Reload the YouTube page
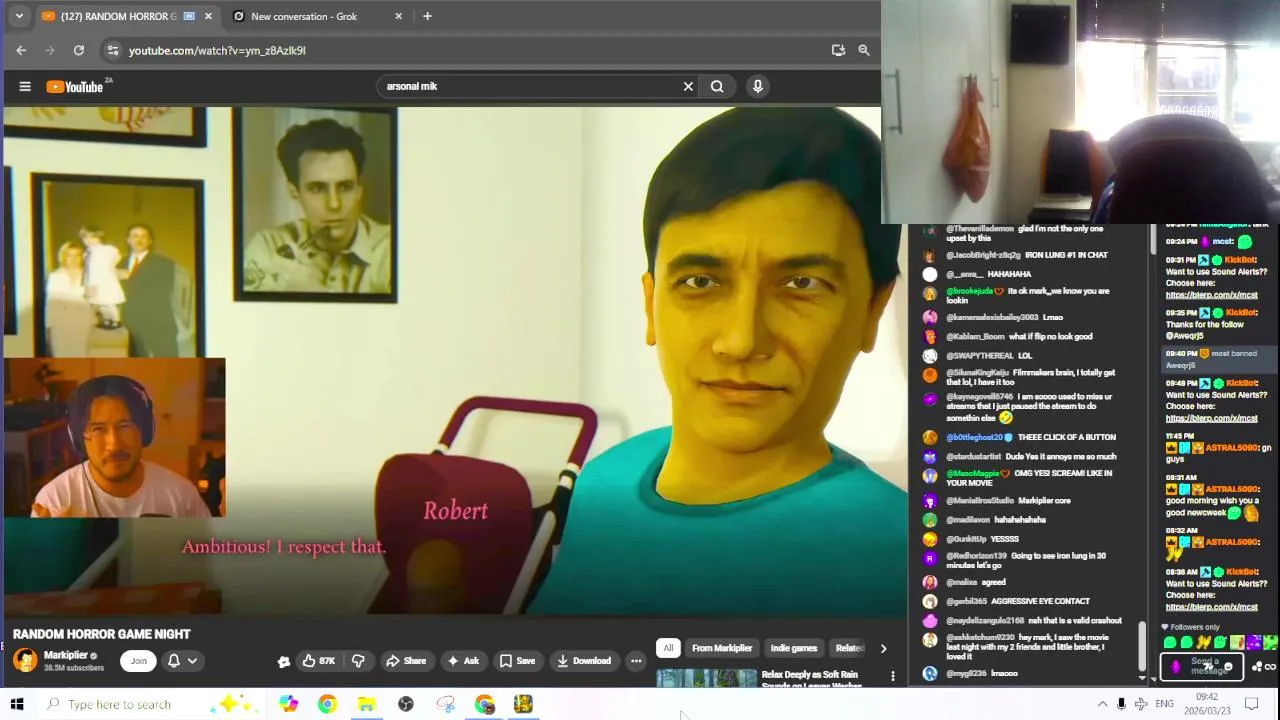This screenshot has width=1280, height=720. [79, 50]
